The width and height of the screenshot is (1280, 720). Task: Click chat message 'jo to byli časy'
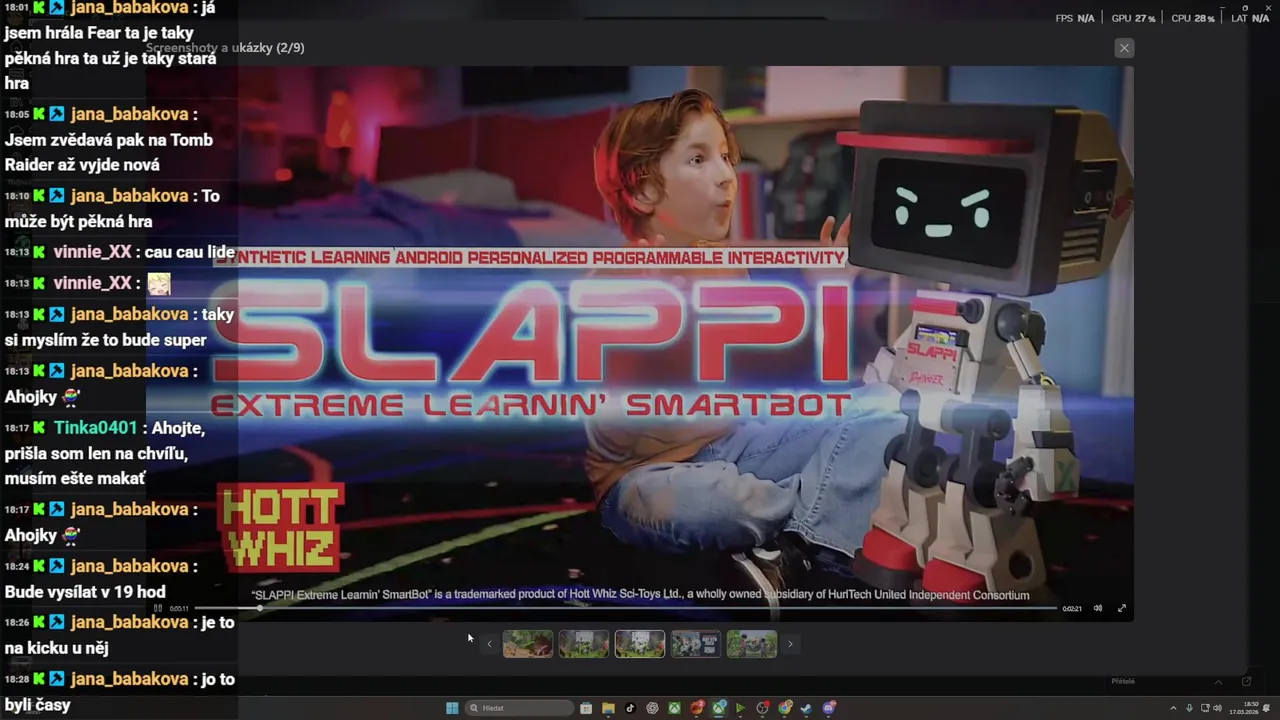click(x=120, y=692)
